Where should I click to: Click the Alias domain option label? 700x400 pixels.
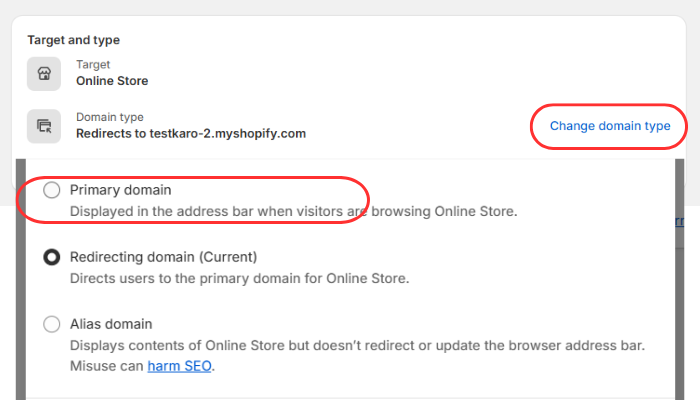pyautogui.click(x=110, y=324)
